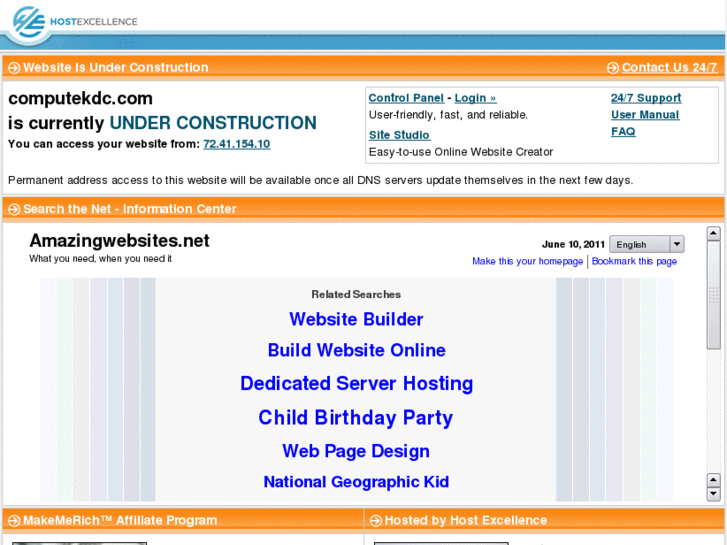Click the Hosted by Host Excellence header
This screenshot has width=727, height=545.
click(x=466, y=520)
